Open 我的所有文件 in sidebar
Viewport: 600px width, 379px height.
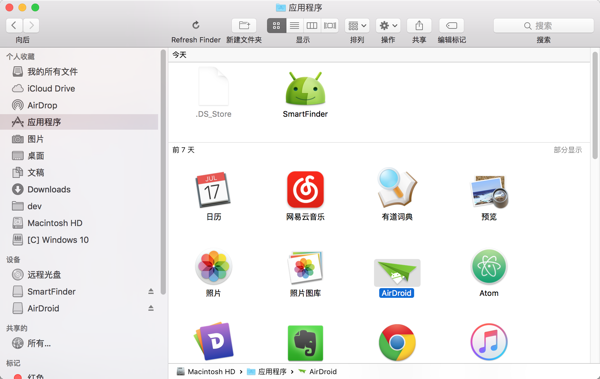(x=79, y=72)
